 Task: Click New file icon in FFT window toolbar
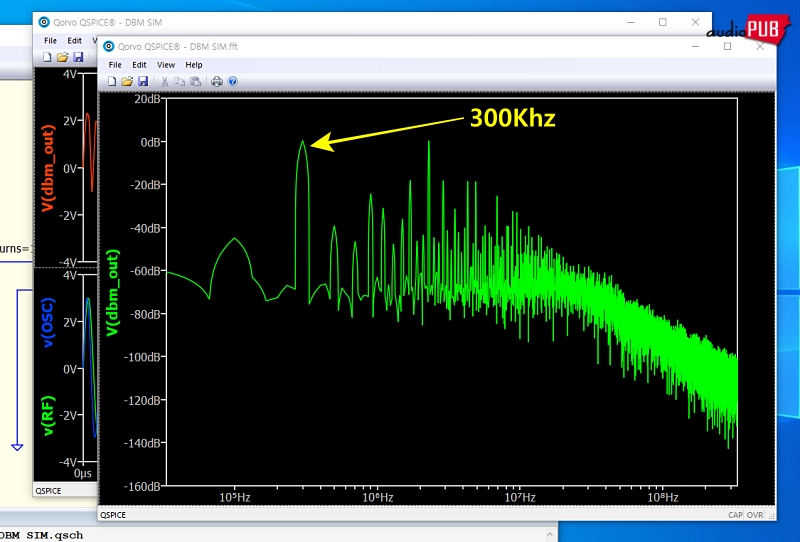point(112,81)
